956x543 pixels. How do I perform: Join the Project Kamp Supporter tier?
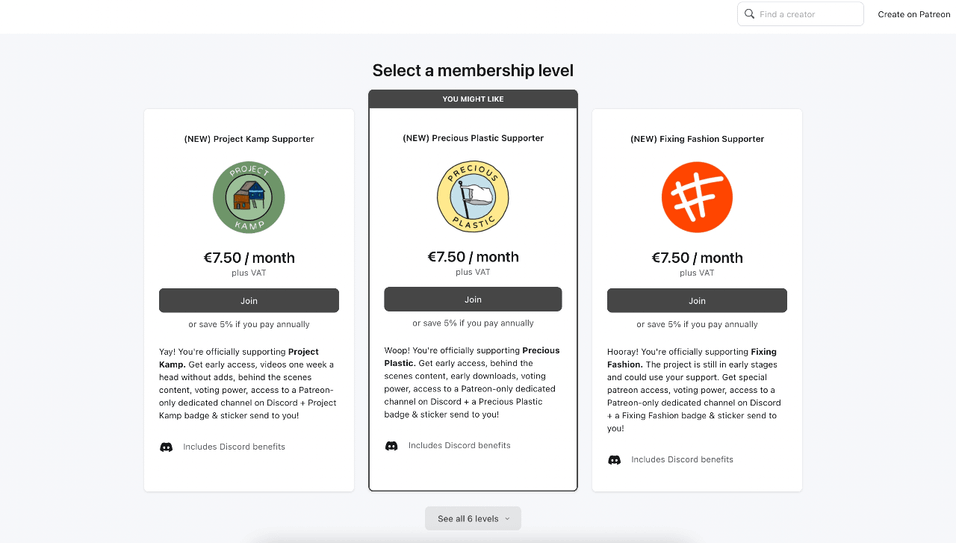point(249,301)
